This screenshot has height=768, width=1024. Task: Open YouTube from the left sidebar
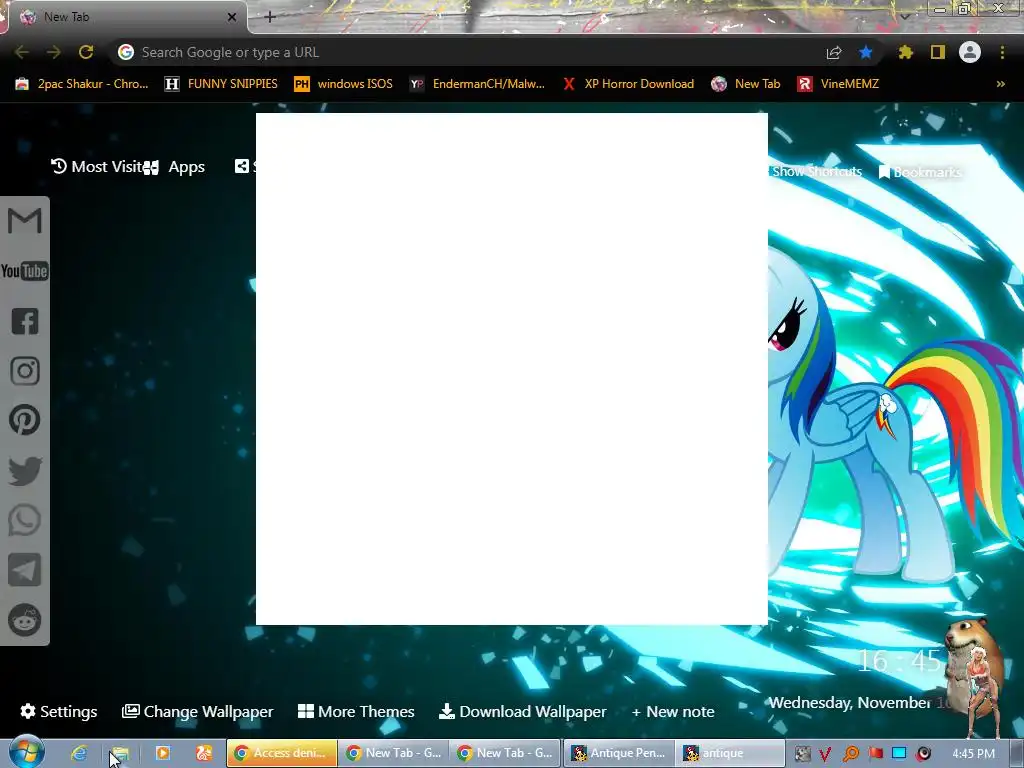[x=25, y=271]
